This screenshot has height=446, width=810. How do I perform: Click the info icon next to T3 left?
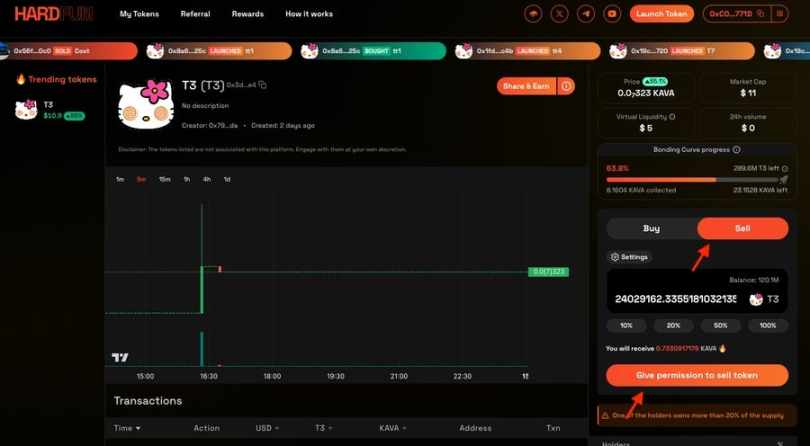tap(785, 168)
